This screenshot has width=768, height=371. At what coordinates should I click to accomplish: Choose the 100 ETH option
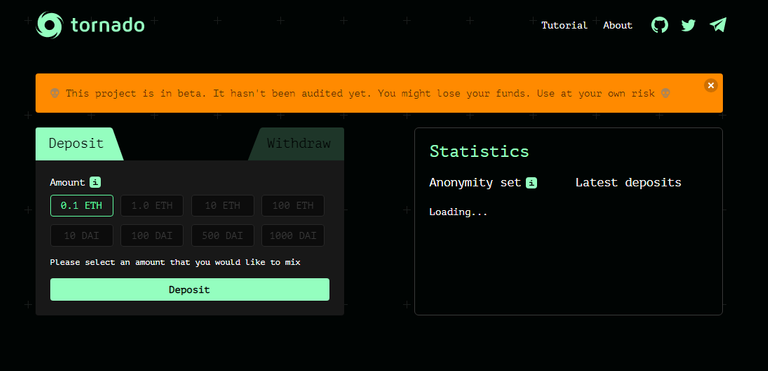pyautogui.click(x=293, y=206)
